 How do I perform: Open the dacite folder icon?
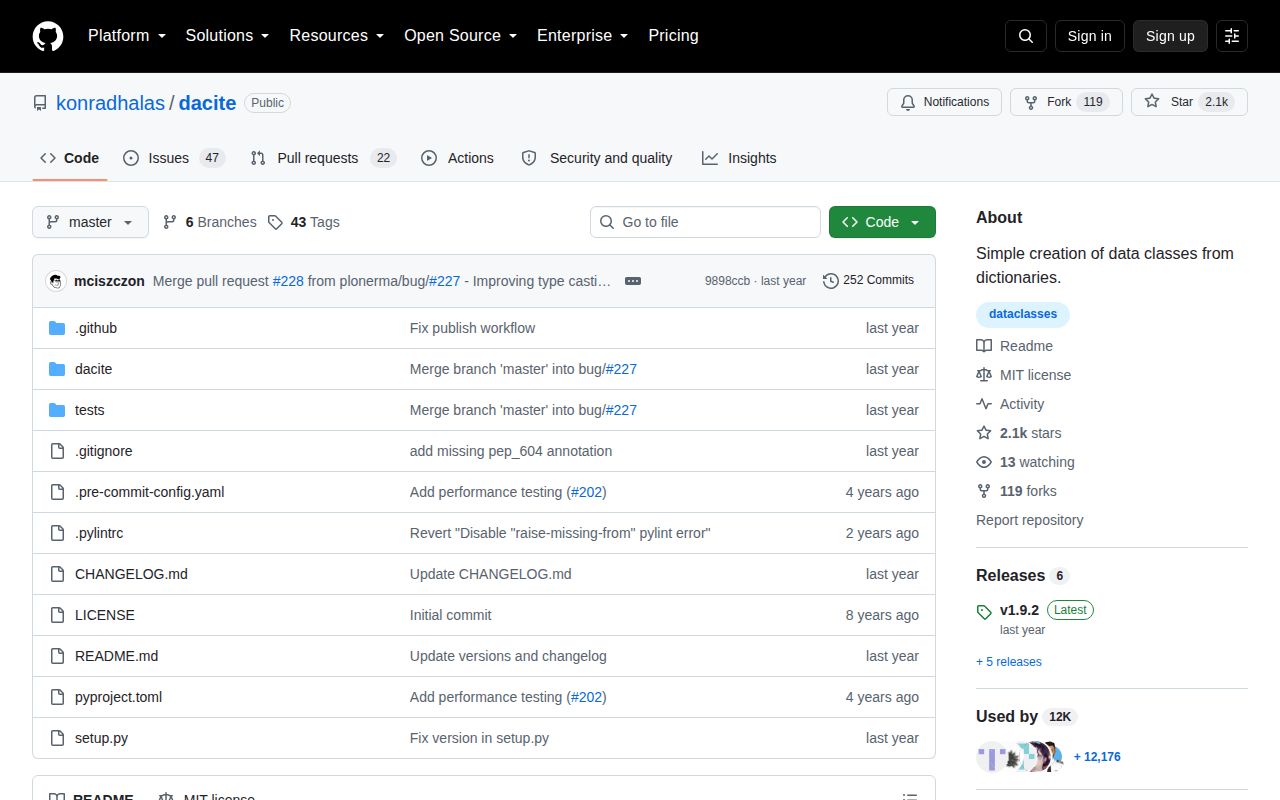[x=57, y=369]
